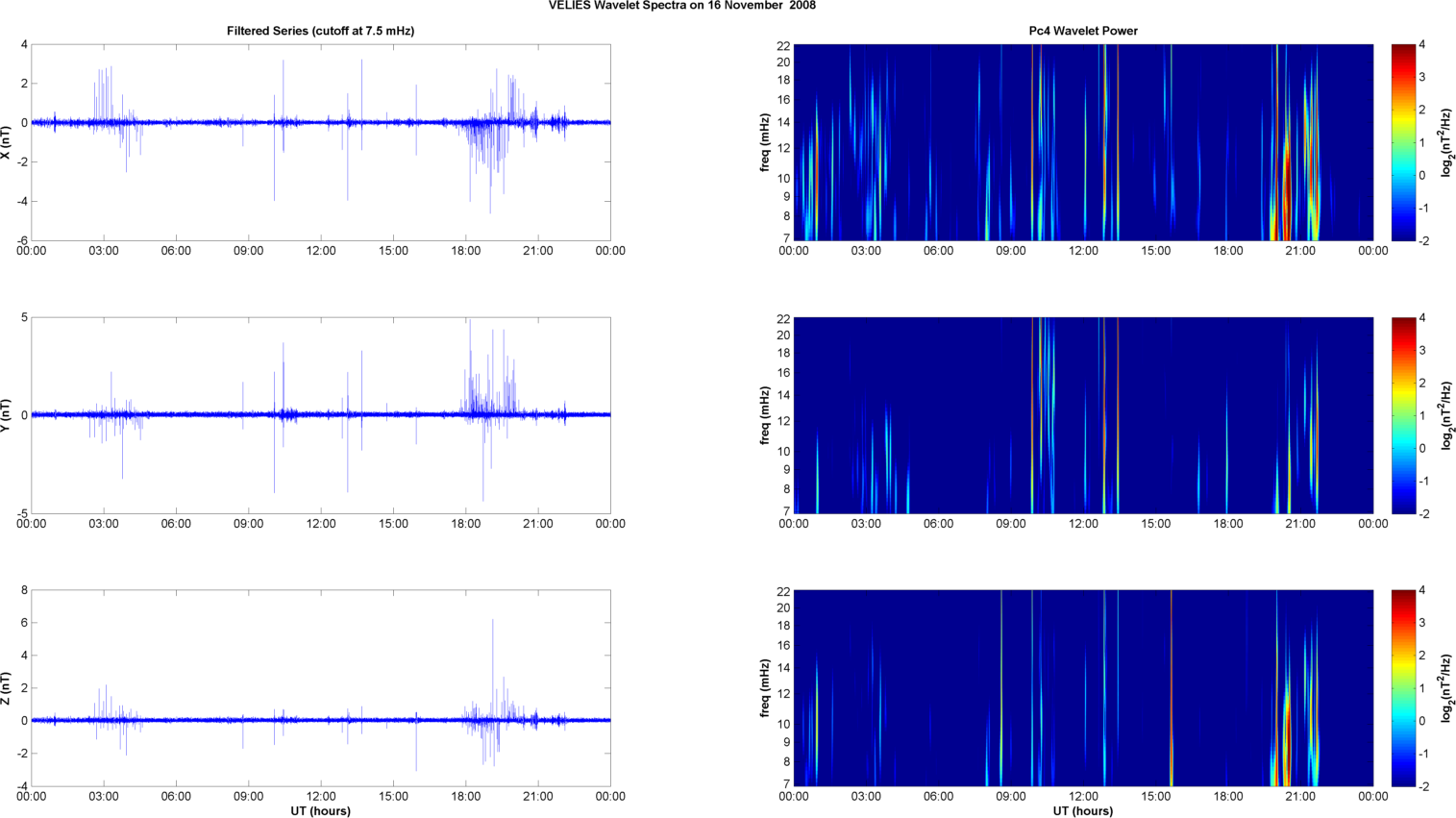
Task: Click log2(nT²/Hz) label beside middle colorbar
Action: click(x=1446, y=415)
